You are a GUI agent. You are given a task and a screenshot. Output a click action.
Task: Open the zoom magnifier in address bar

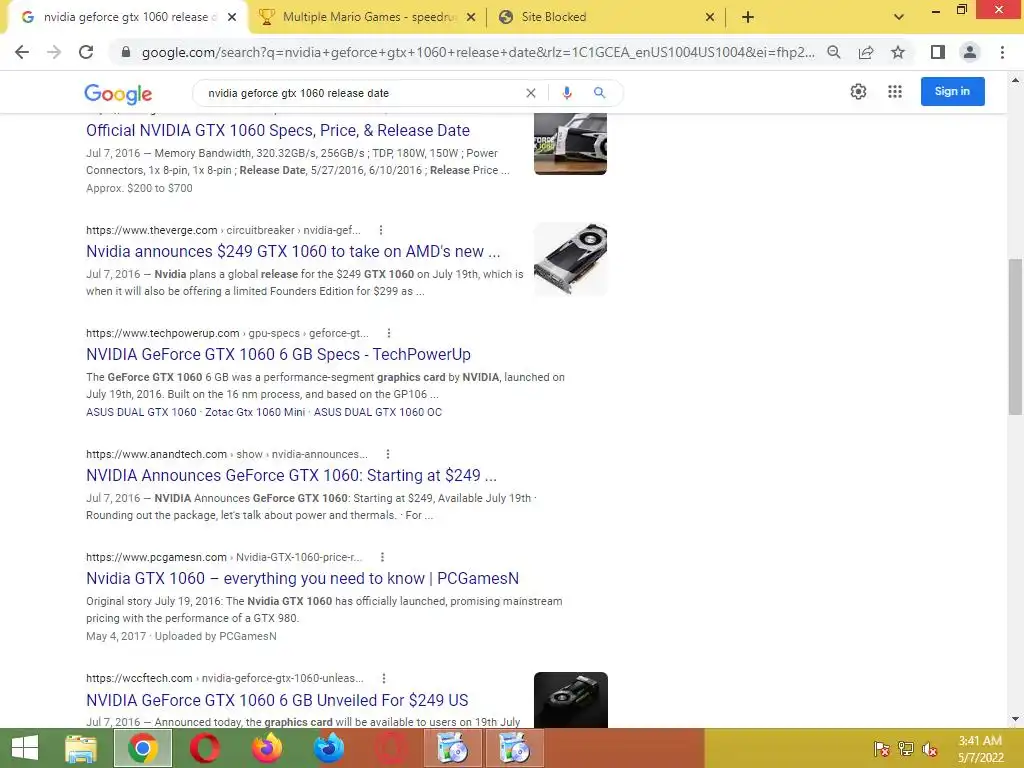point(834,52)
